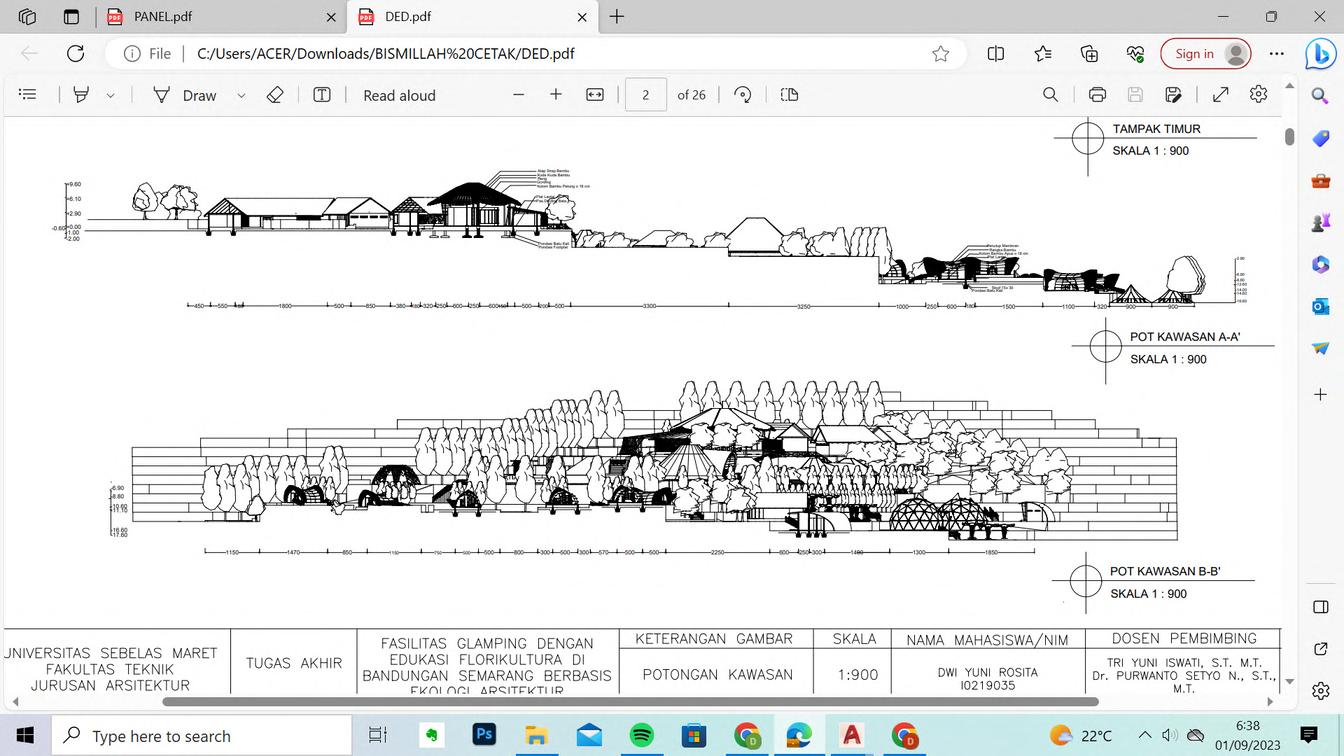Add this page to favorites star
Viewport: 1344px width, 756px height.
[940, 54]
